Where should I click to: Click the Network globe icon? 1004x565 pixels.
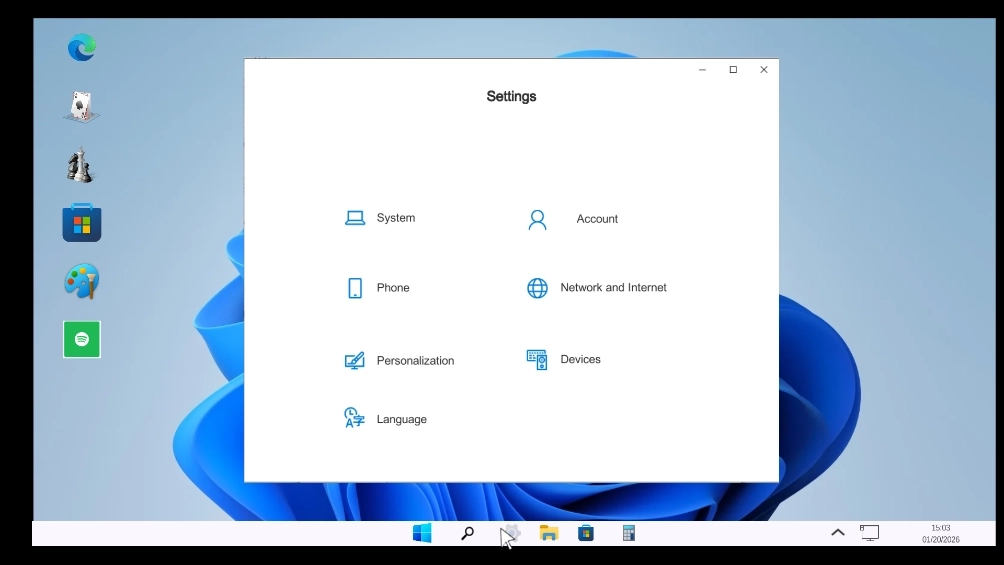537,288
